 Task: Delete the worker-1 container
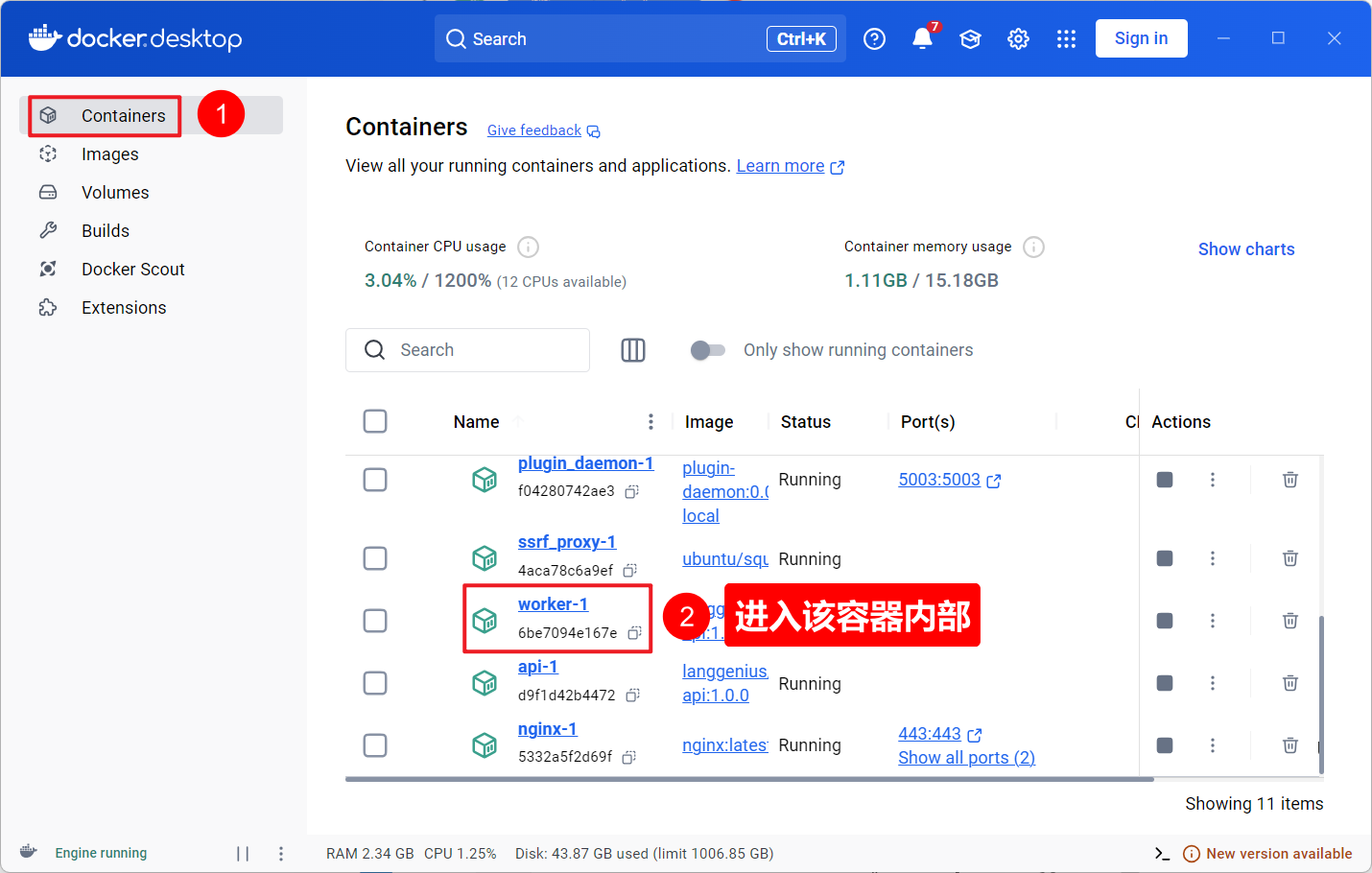coord(1290,621)
